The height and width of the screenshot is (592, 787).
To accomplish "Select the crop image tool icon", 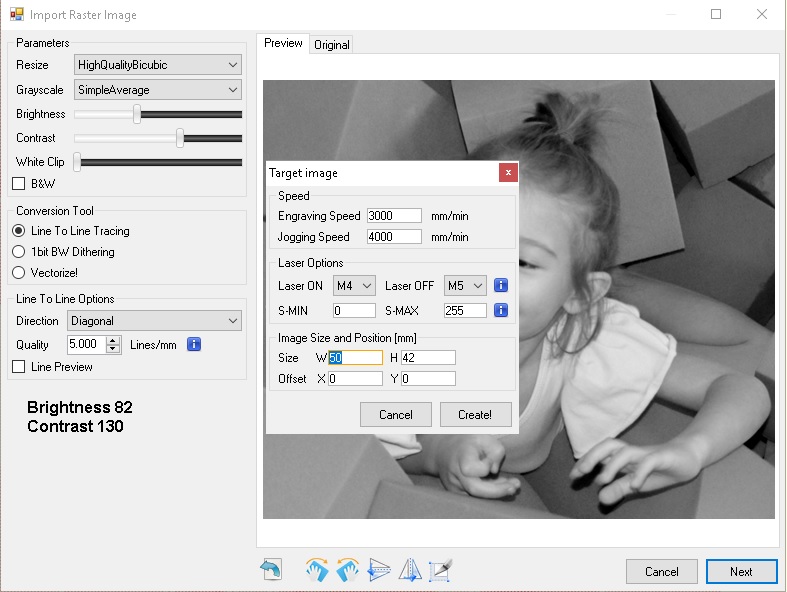I will 441,570.
